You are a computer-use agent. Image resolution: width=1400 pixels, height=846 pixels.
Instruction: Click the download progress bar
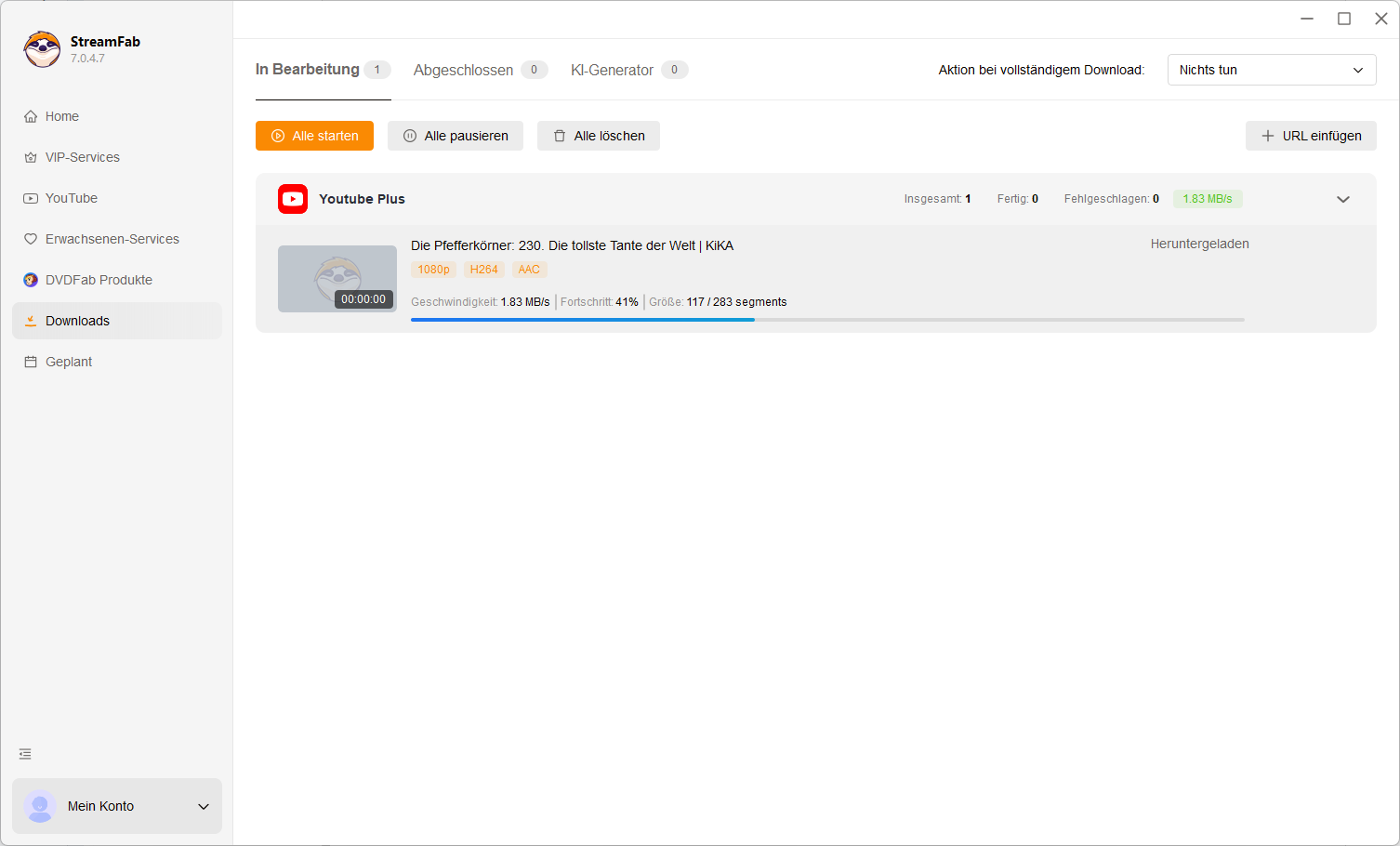pyautogui.click(x=827, y=320)
